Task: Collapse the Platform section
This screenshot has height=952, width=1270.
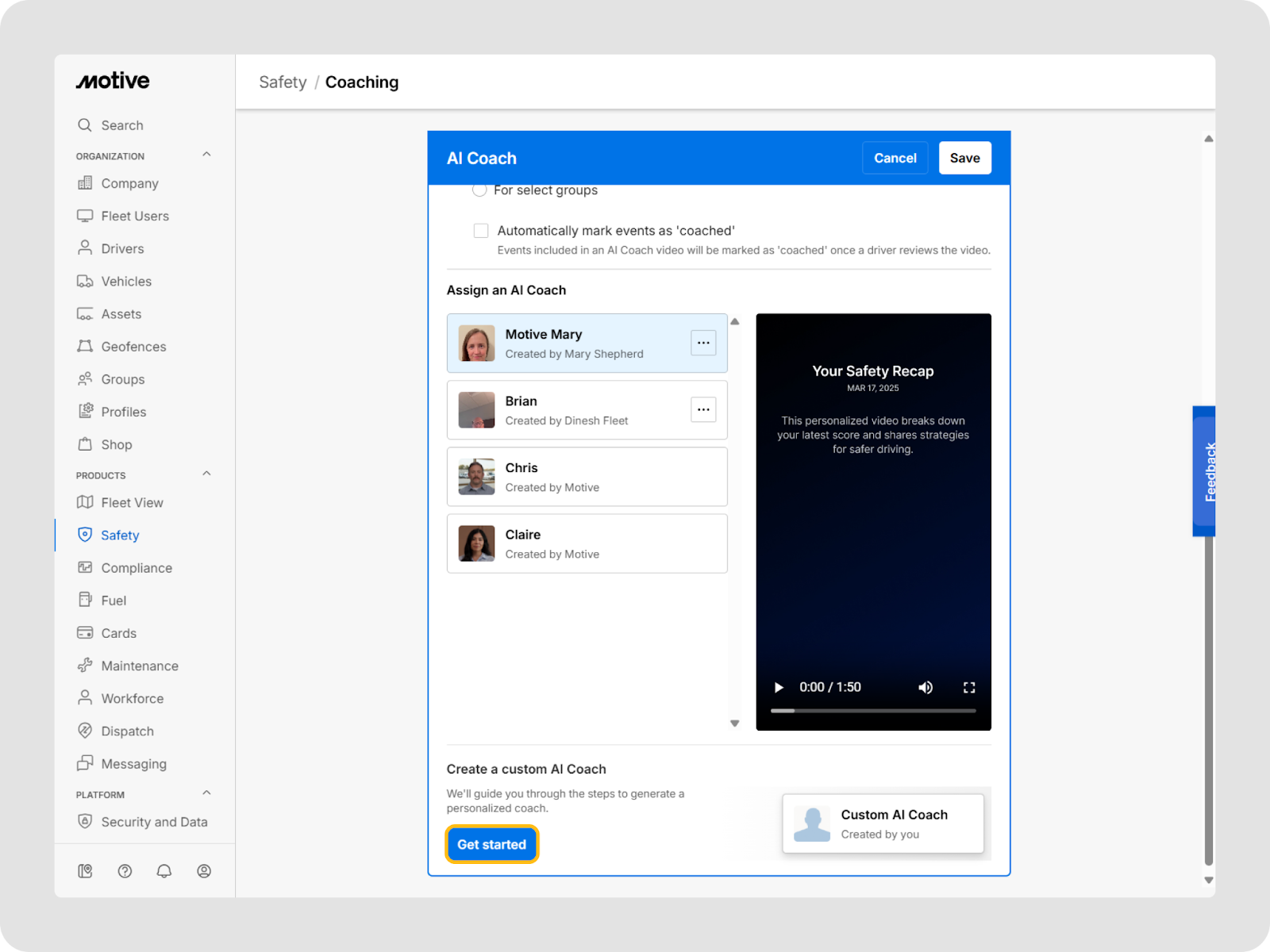Action: point(206,793)
